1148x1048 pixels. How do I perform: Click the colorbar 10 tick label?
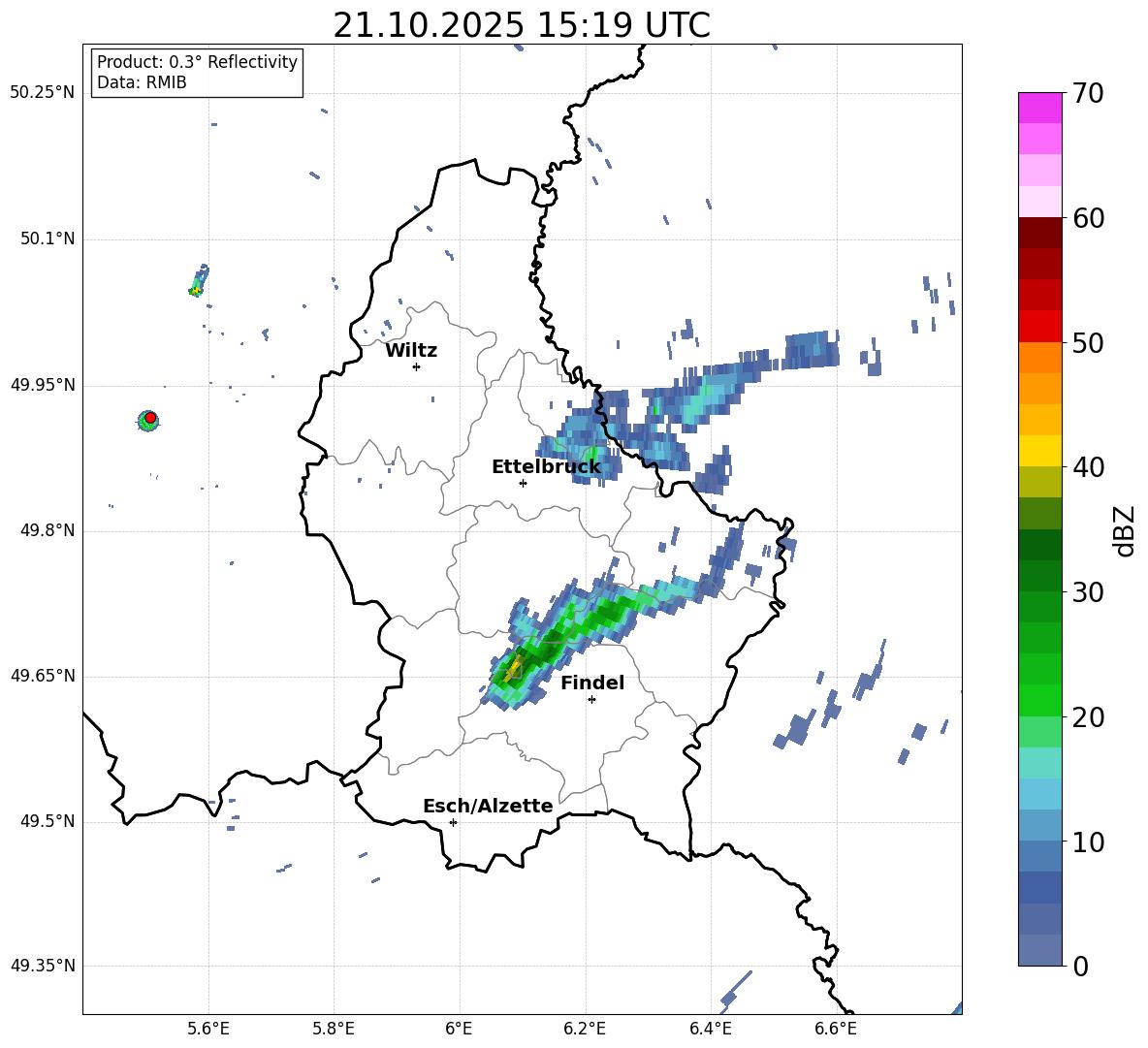tap(1088, 842)
